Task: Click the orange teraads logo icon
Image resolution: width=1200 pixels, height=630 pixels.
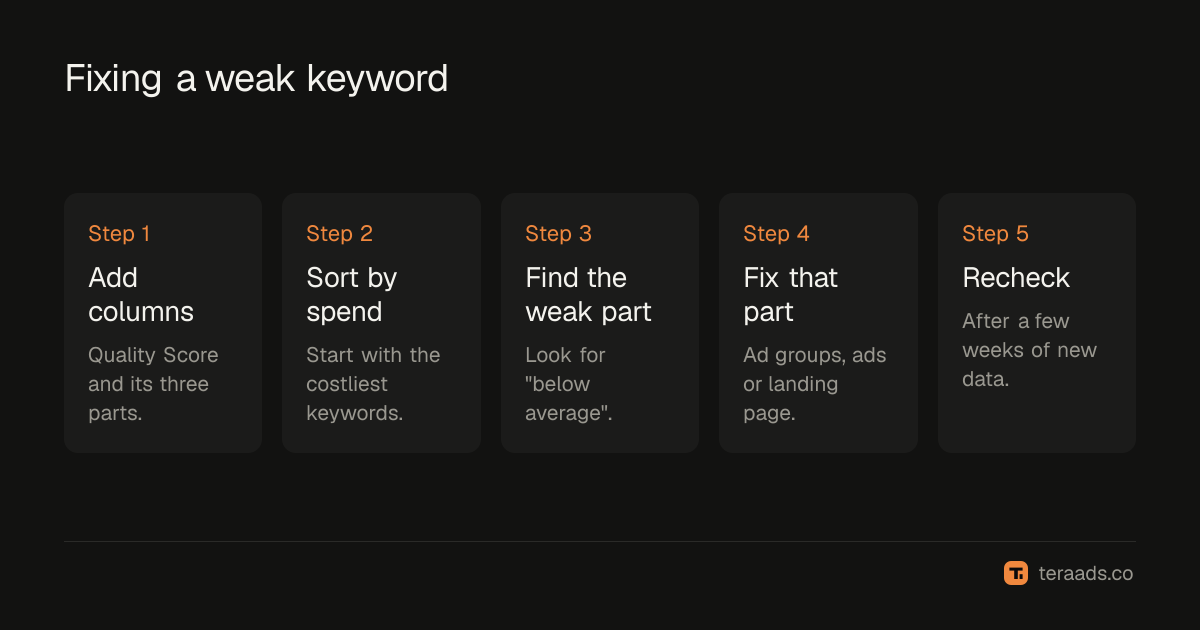Action: [1016, 573]
